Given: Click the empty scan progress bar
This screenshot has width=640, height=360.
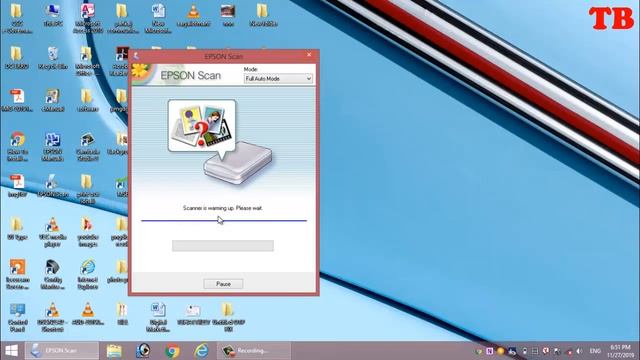Looking at the screenshot, I should (223, 245).
